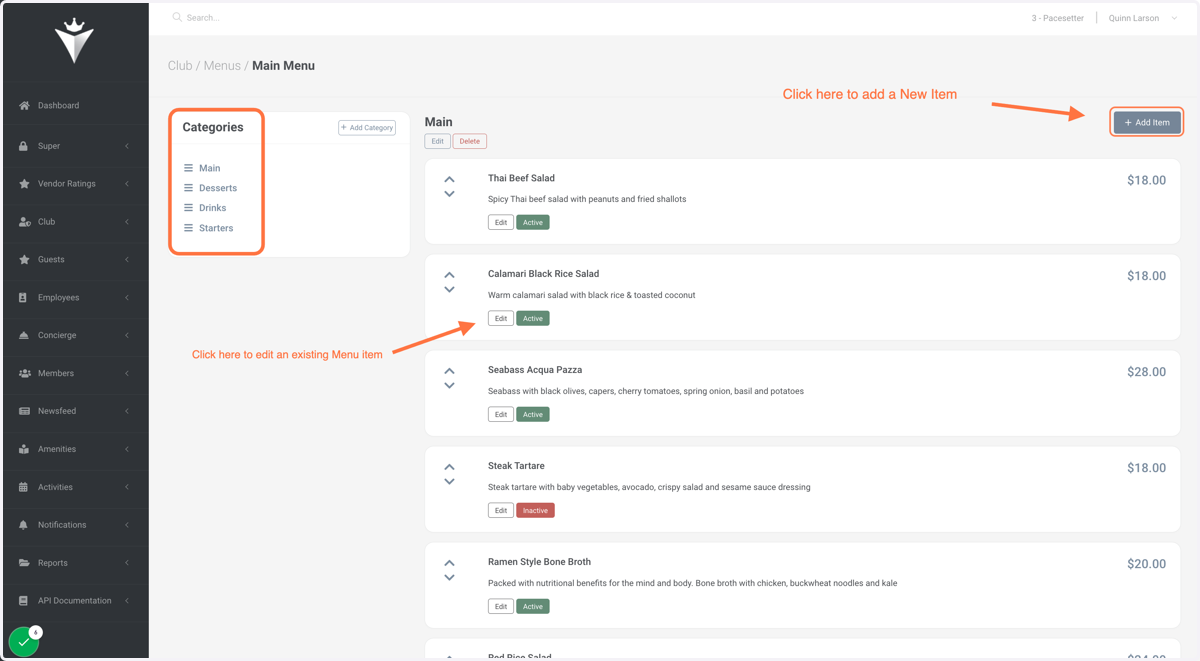Edit the Steak Tartare item
Image resolution: width=1200 pixels, height=661 pixels.
coord(500,510)
